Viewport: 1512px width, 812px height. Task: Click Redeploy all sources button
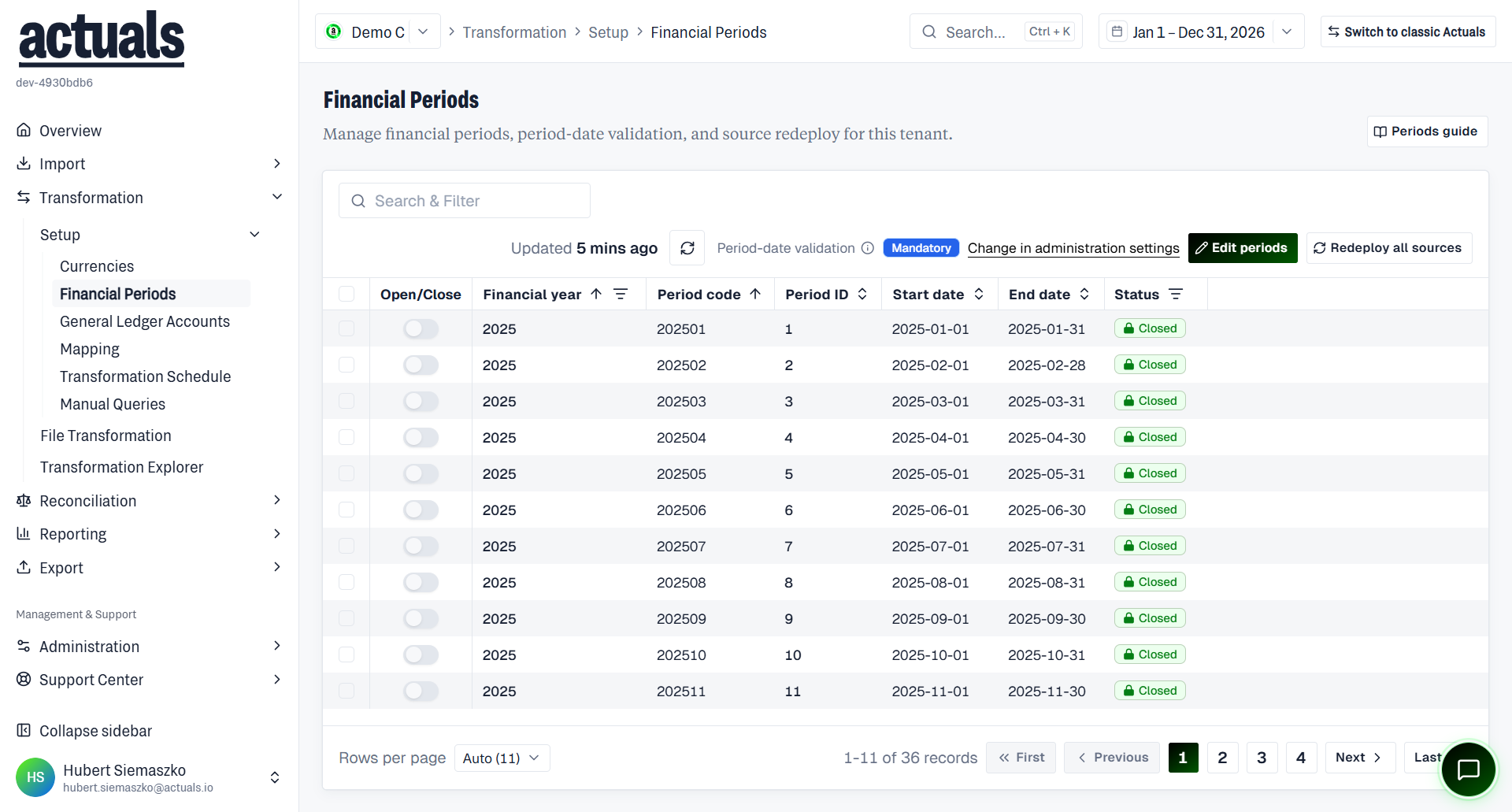pos(1389,248)
